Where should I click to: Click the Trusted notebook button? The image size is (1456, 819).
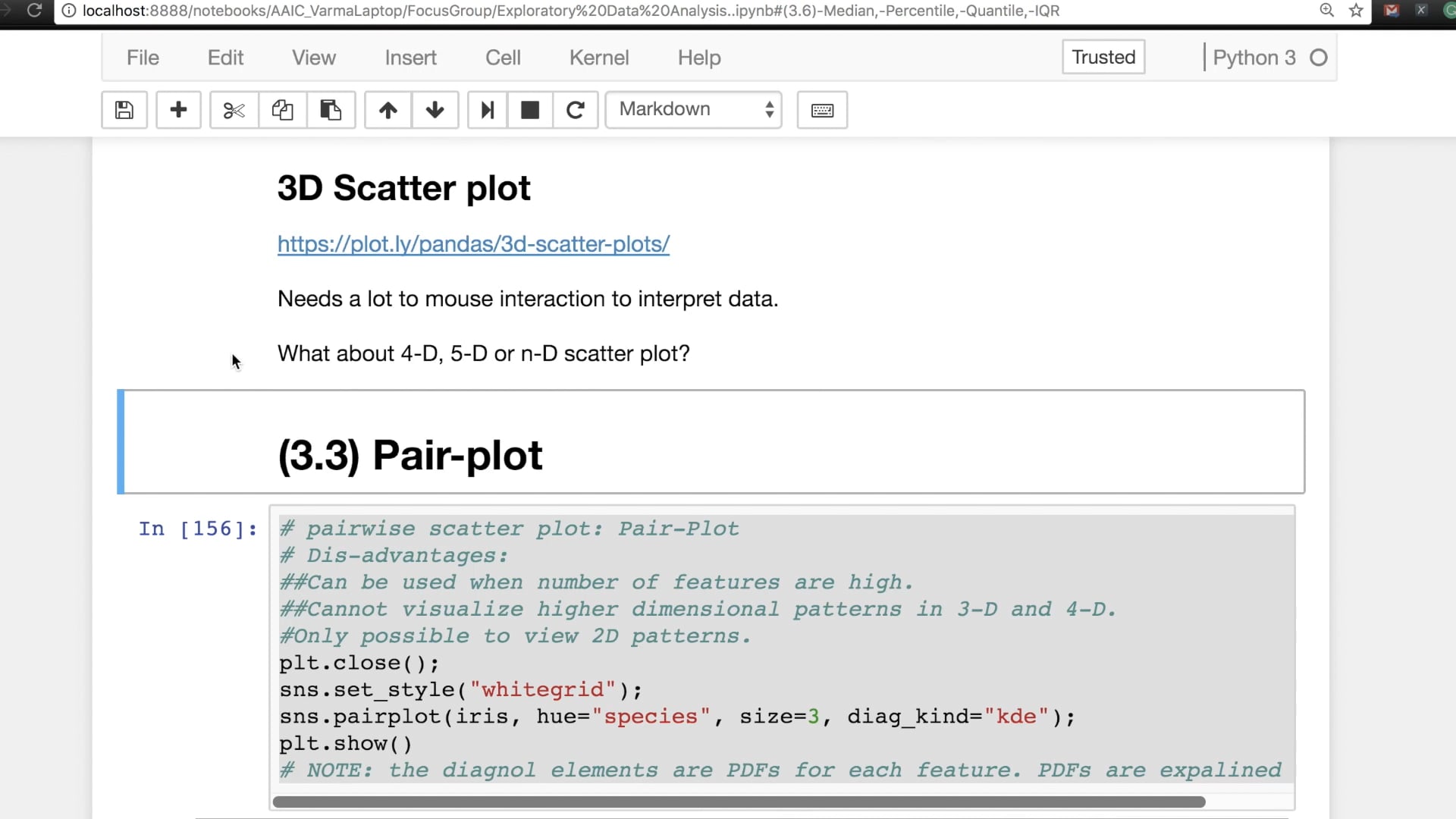(x=1103, y=58)
